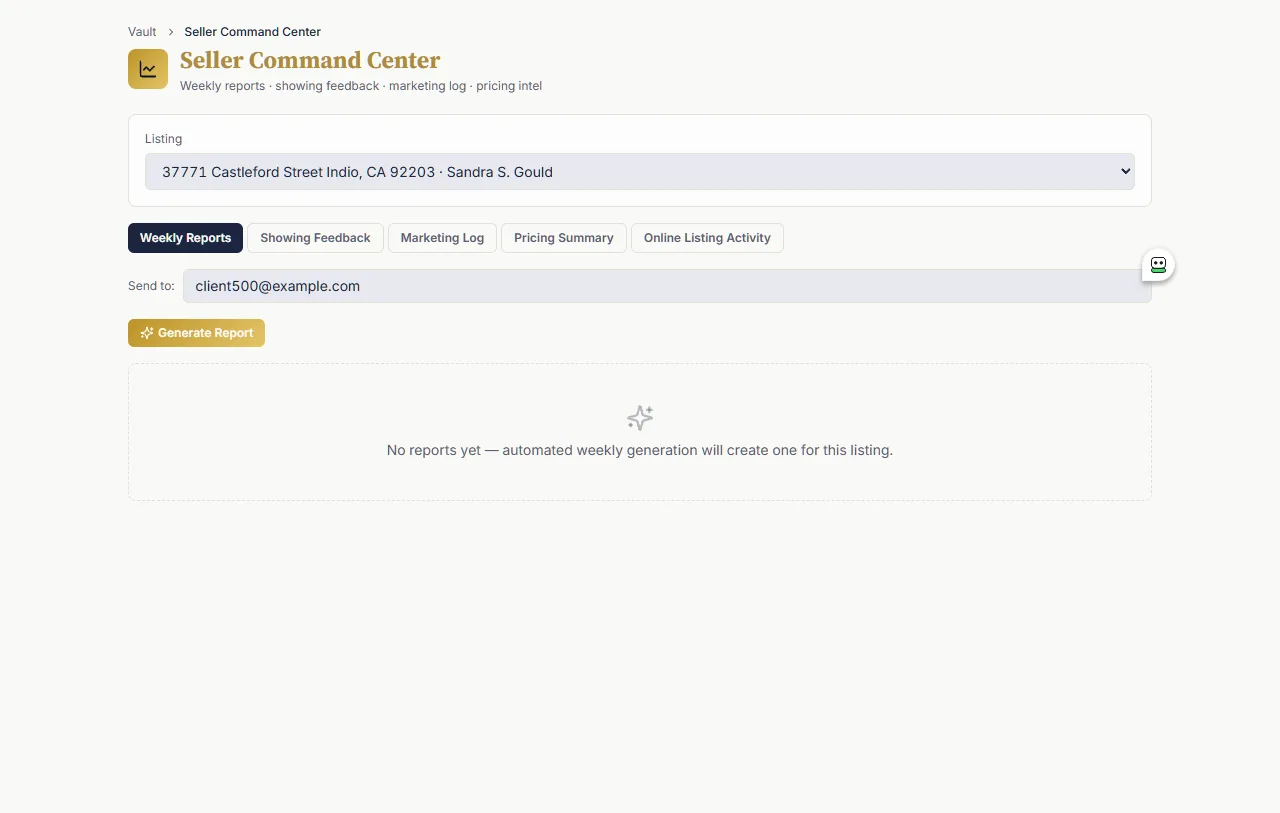Click the 'No reports yet' message text
Image resolution: width=1280 pixels, height=813 pixels.
(x=640, y=450)
